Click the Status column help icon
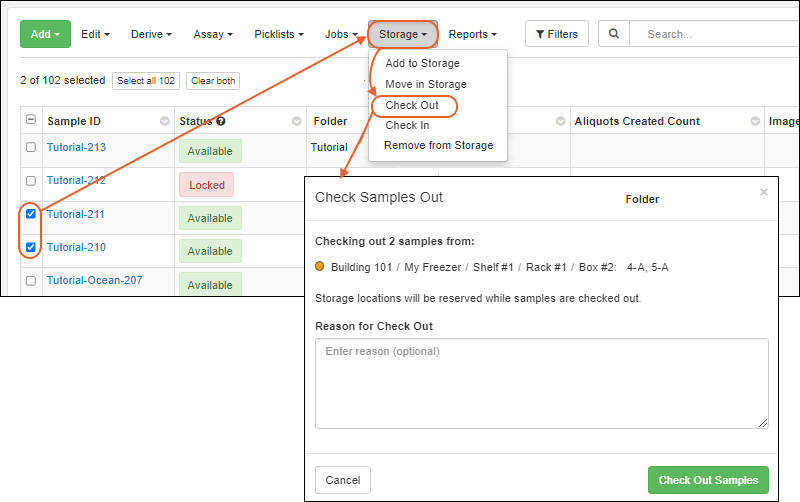The width and height of the screenshot is (800, 502). pos(221,121)
